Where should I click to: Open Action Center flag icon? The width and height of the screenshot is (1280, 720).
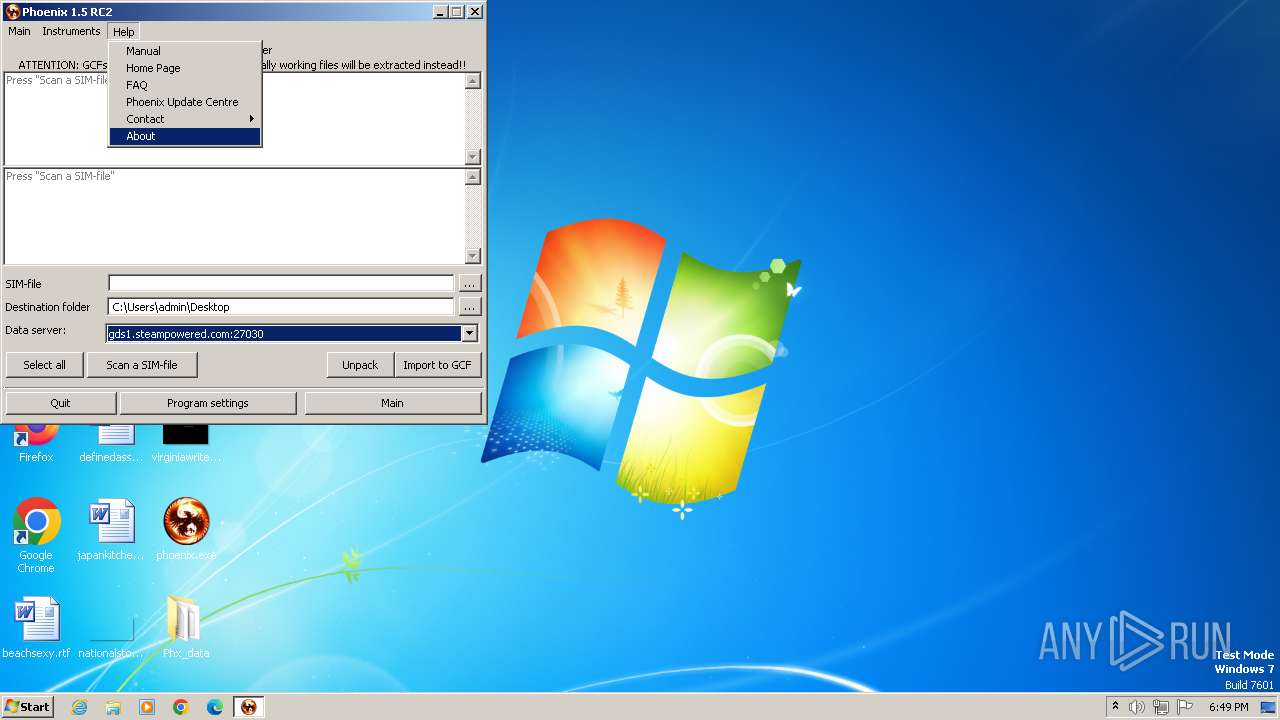pos(1185,707)
